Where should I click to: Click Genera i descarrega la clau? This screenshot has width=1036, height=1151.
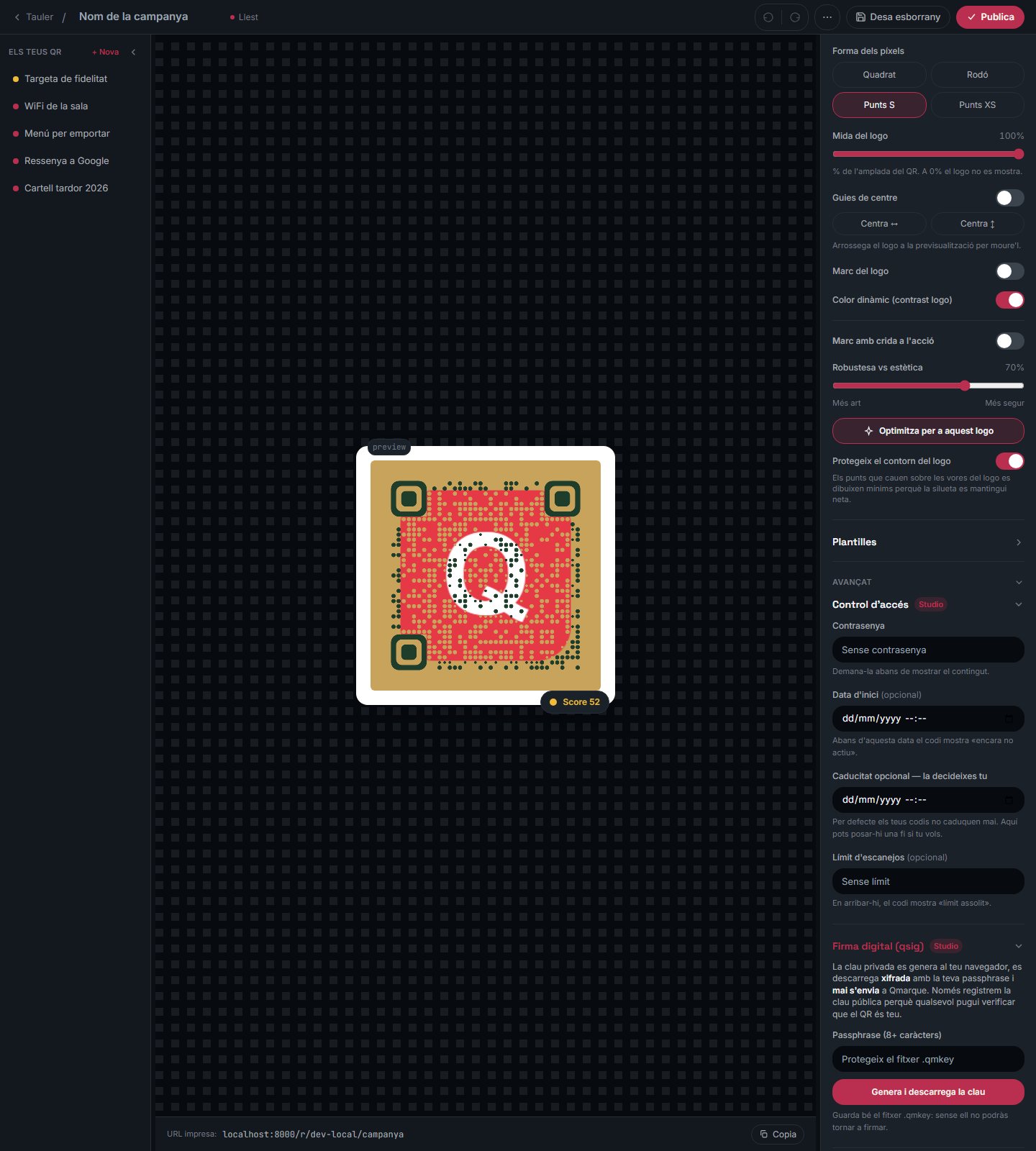[x=928, y=1092]
